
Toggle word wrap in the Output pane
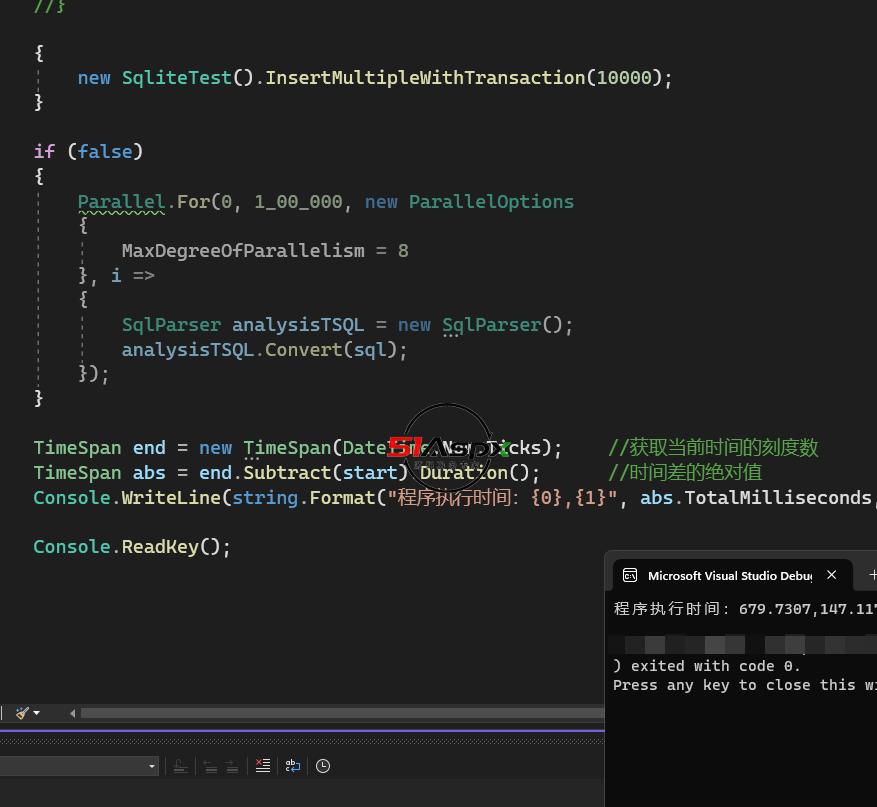coord(293,766)
